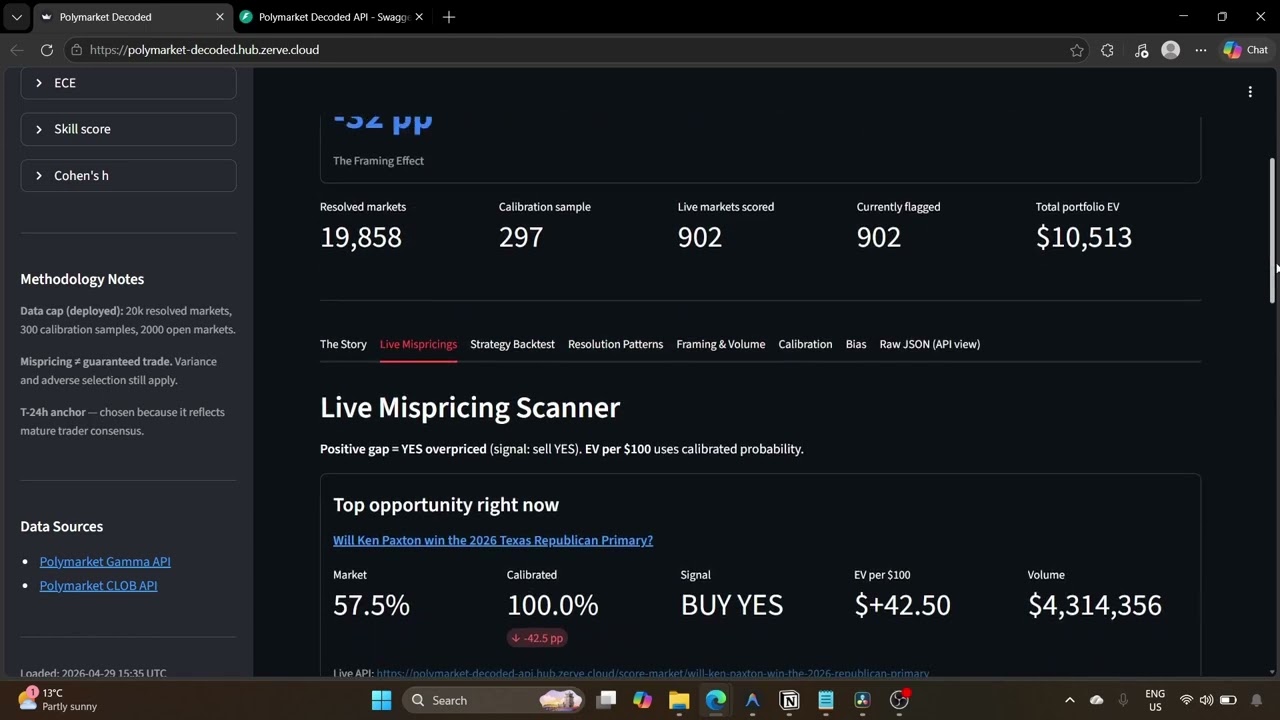
Task: Expand the ECE sidebar section
Action: pyautogui.click(x=128, y=83)
